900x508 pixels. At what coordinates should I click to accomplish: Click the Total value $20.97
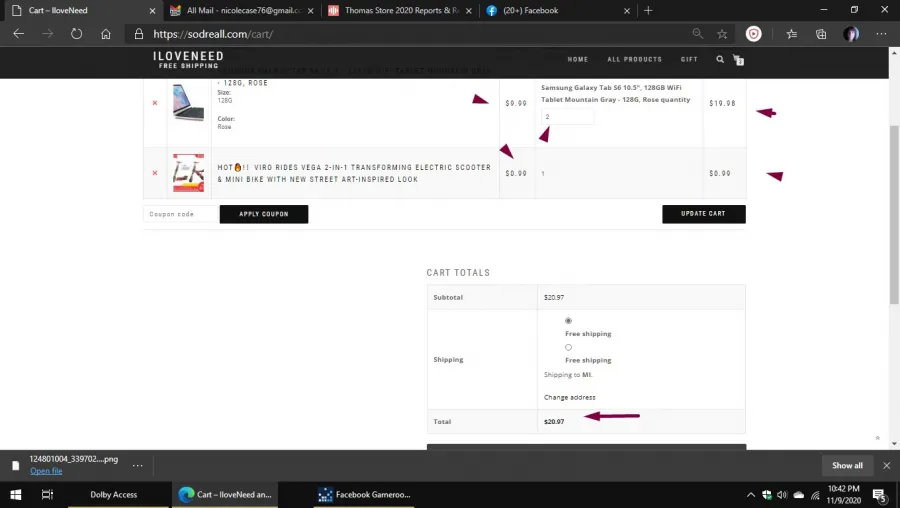(554, 421)
